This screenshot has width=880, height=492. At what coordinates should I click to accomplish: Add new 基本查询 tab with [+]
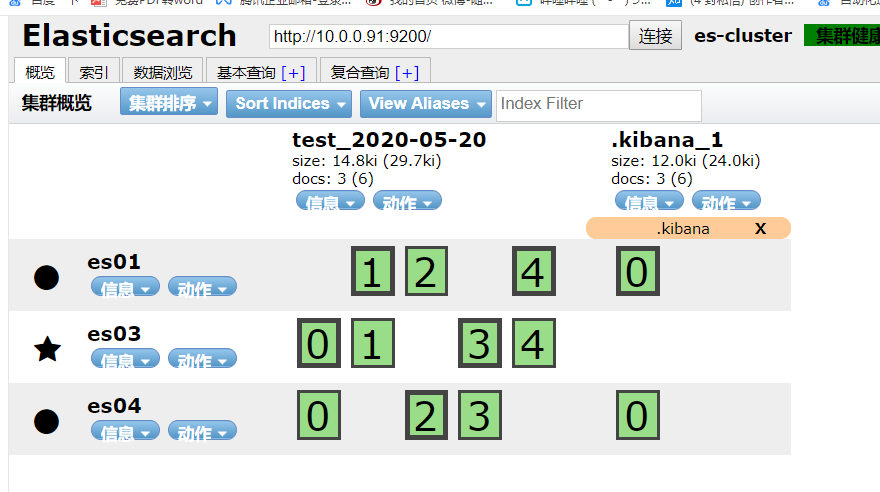[293, 73]
